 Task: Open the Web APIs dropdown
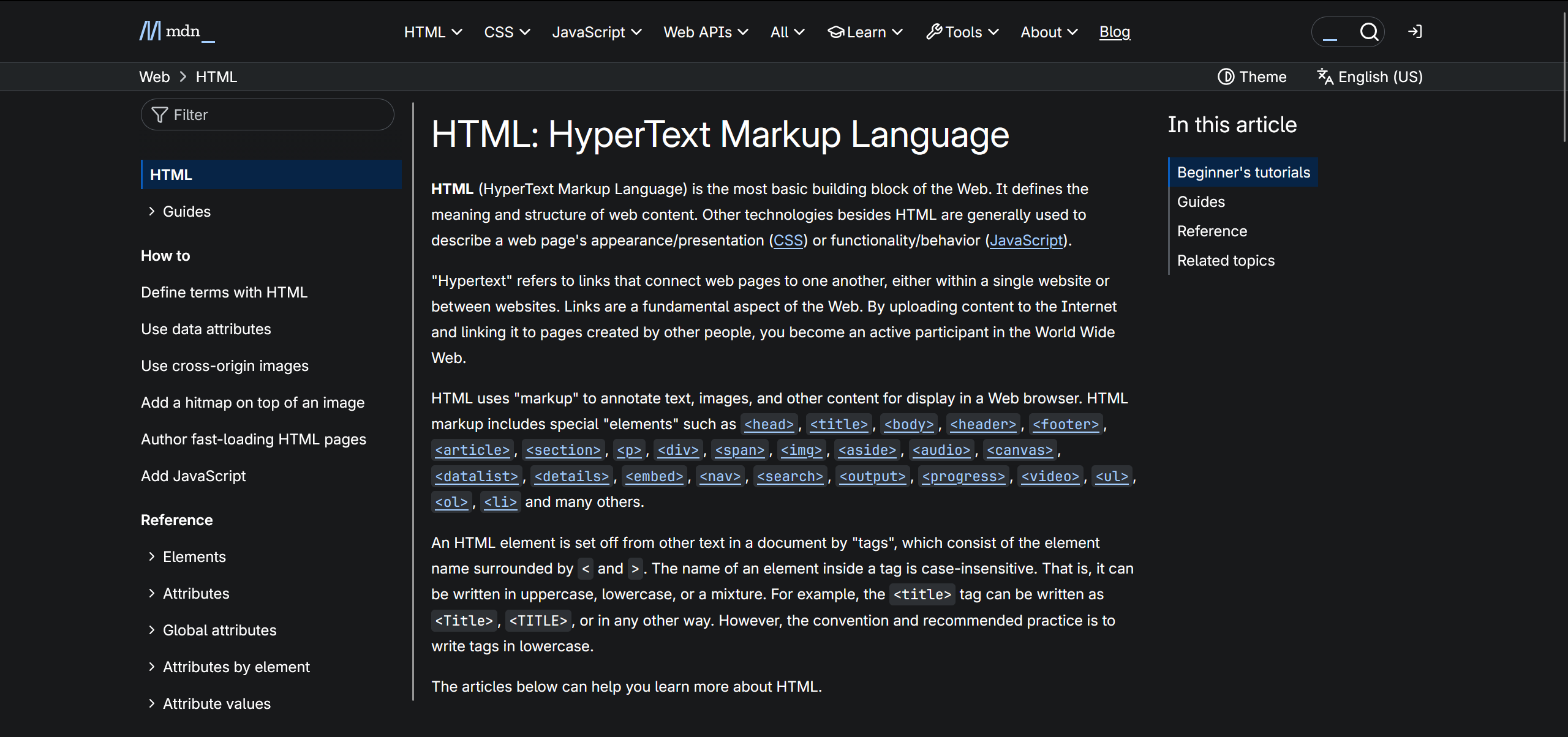point(706,32)
